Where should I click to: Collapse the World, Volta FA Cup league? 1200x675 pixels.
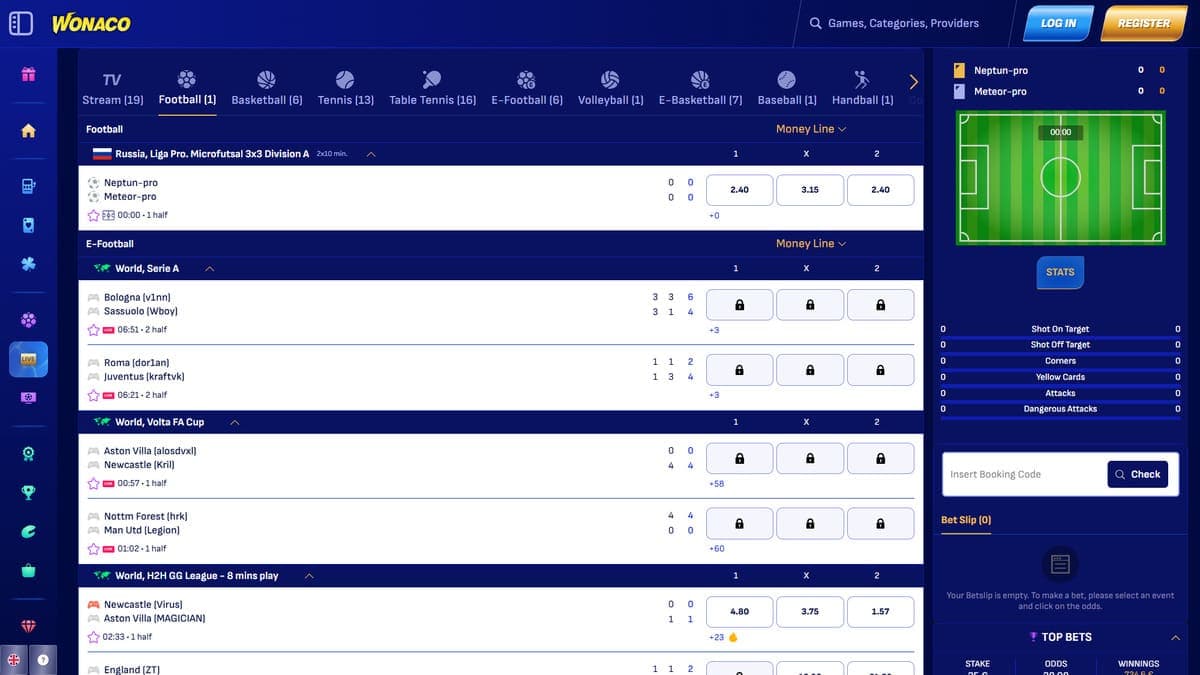point(234,423)
